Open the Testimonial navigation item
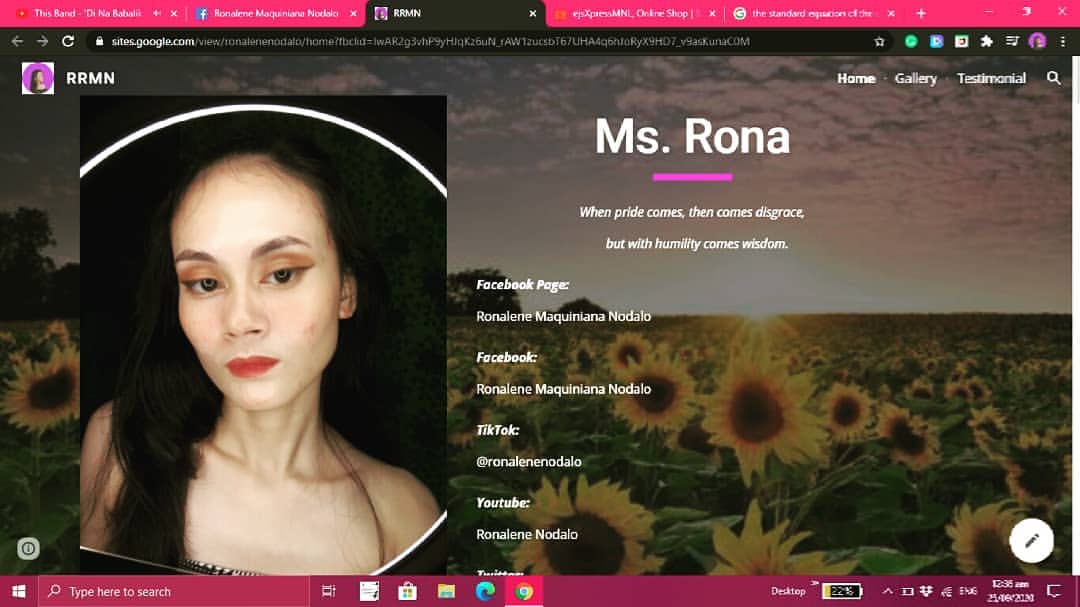1080x607 pixels. point(991,79)
